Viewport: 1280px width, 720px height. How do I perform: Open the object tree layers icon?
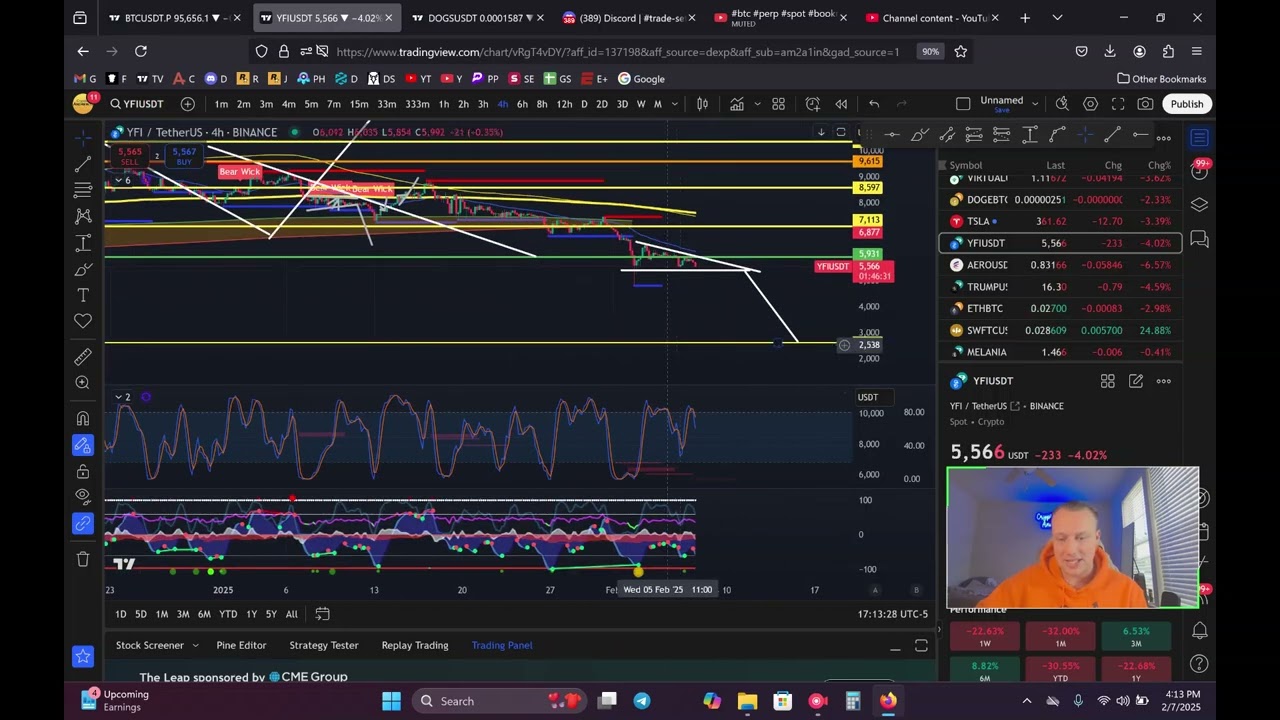pos(1200,205)
